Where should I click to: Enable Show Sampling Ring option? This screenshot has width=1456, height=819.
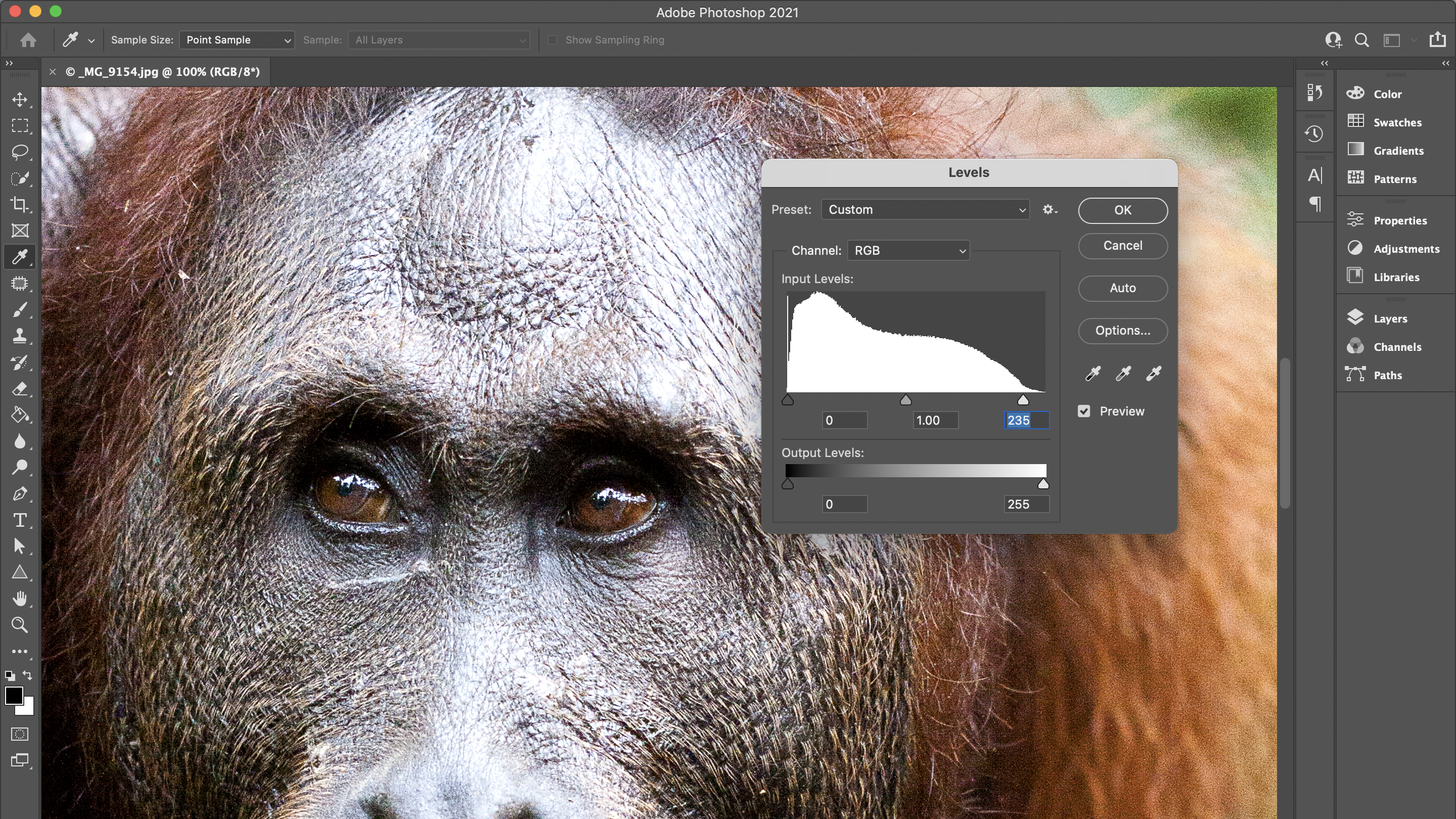coord(552,40)
